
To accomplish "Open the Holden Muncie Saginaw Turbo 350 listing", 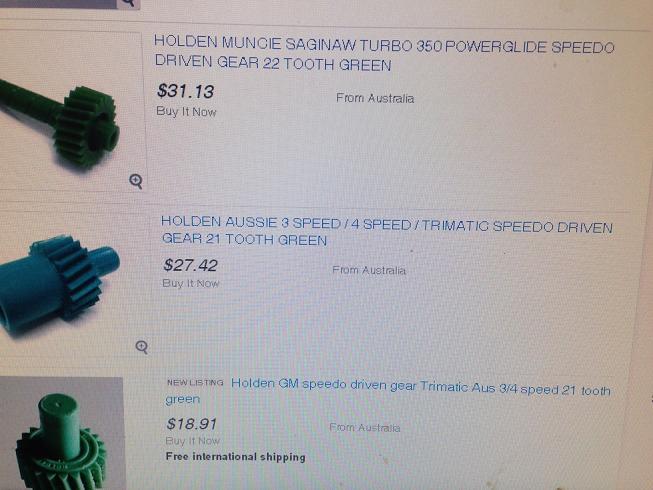I will tap(384, 53).
